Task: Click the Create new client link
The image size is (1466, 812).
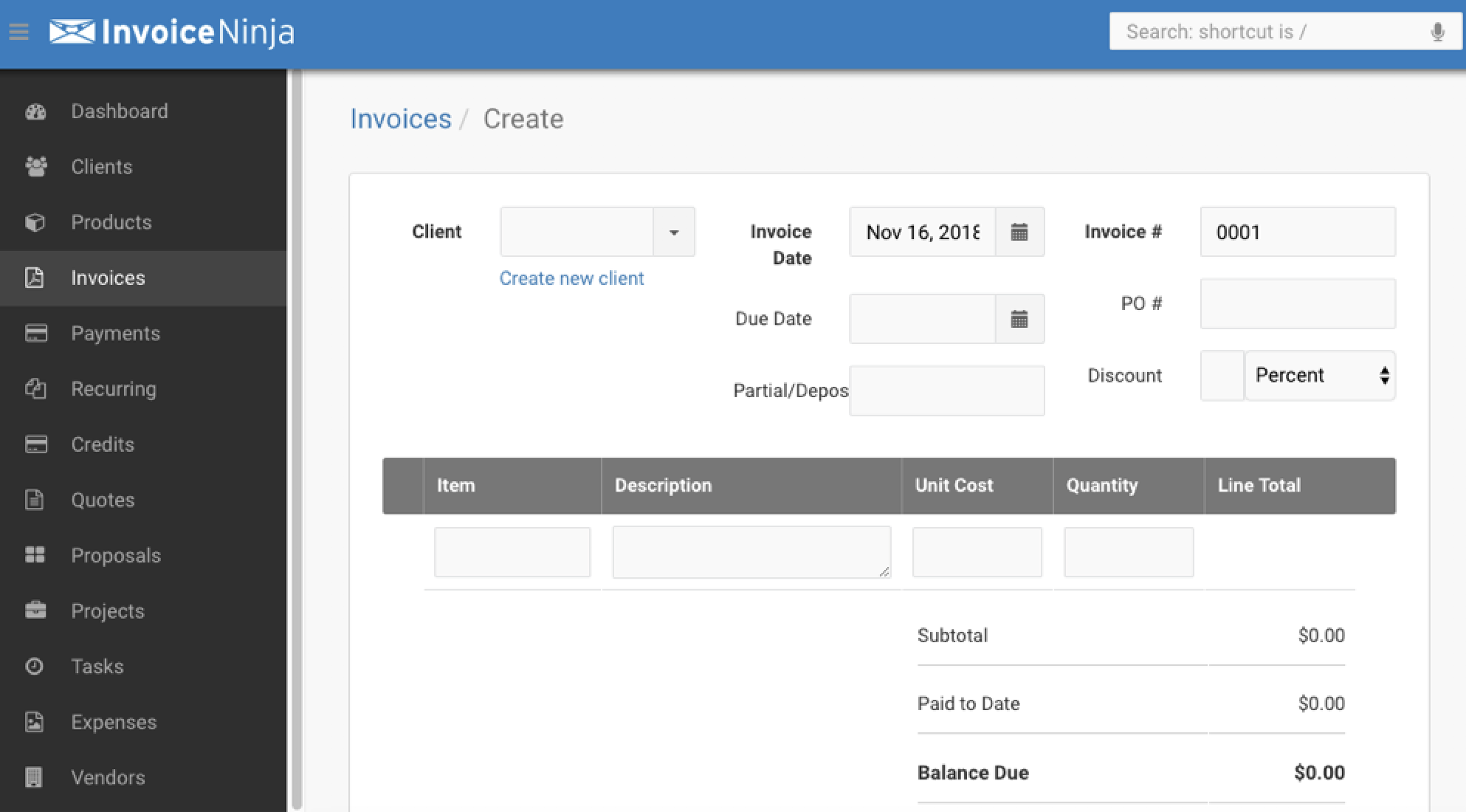Action: (x=571, y=278)
